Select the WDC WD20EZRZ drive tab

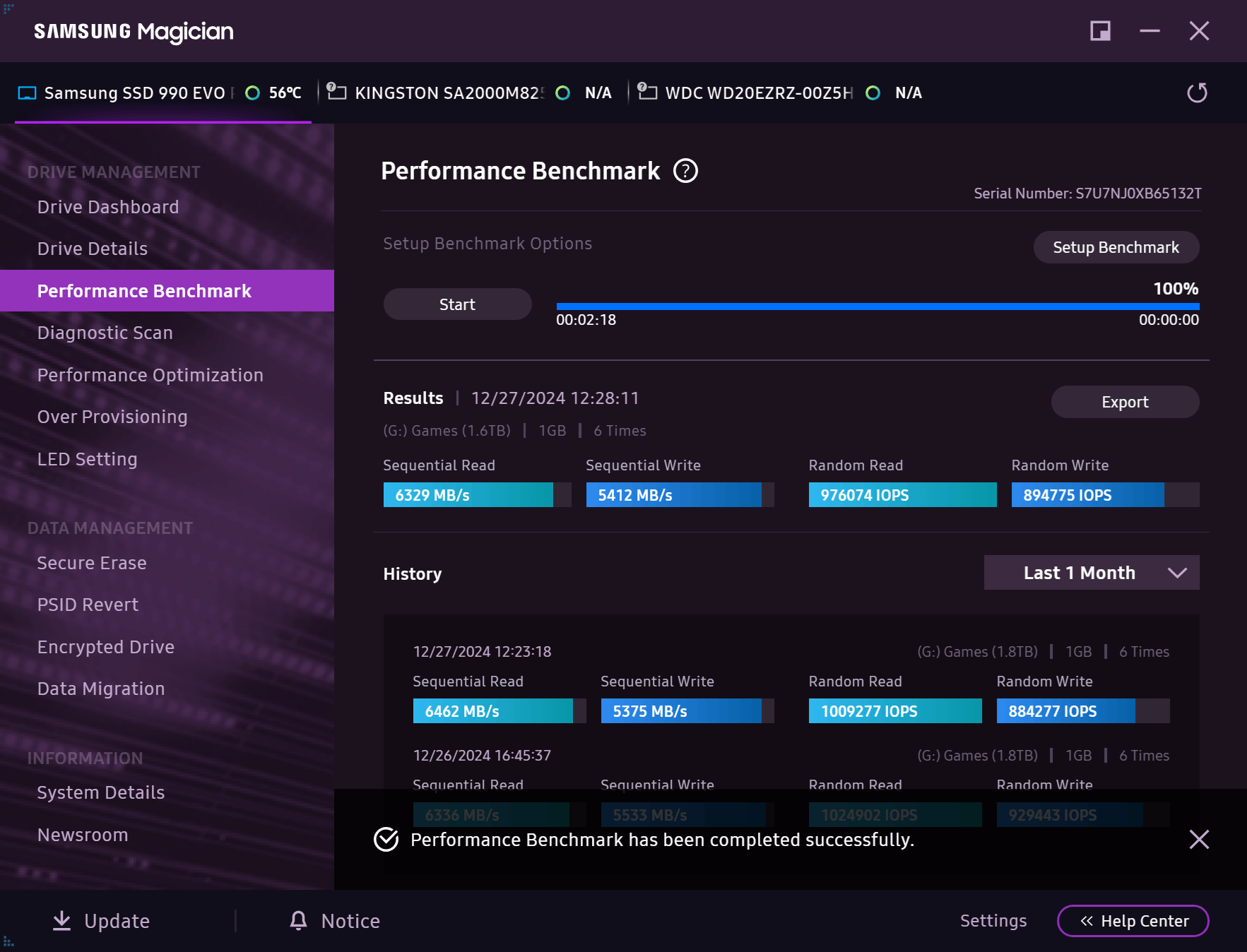pyautogui.click(x=779, y=93)
